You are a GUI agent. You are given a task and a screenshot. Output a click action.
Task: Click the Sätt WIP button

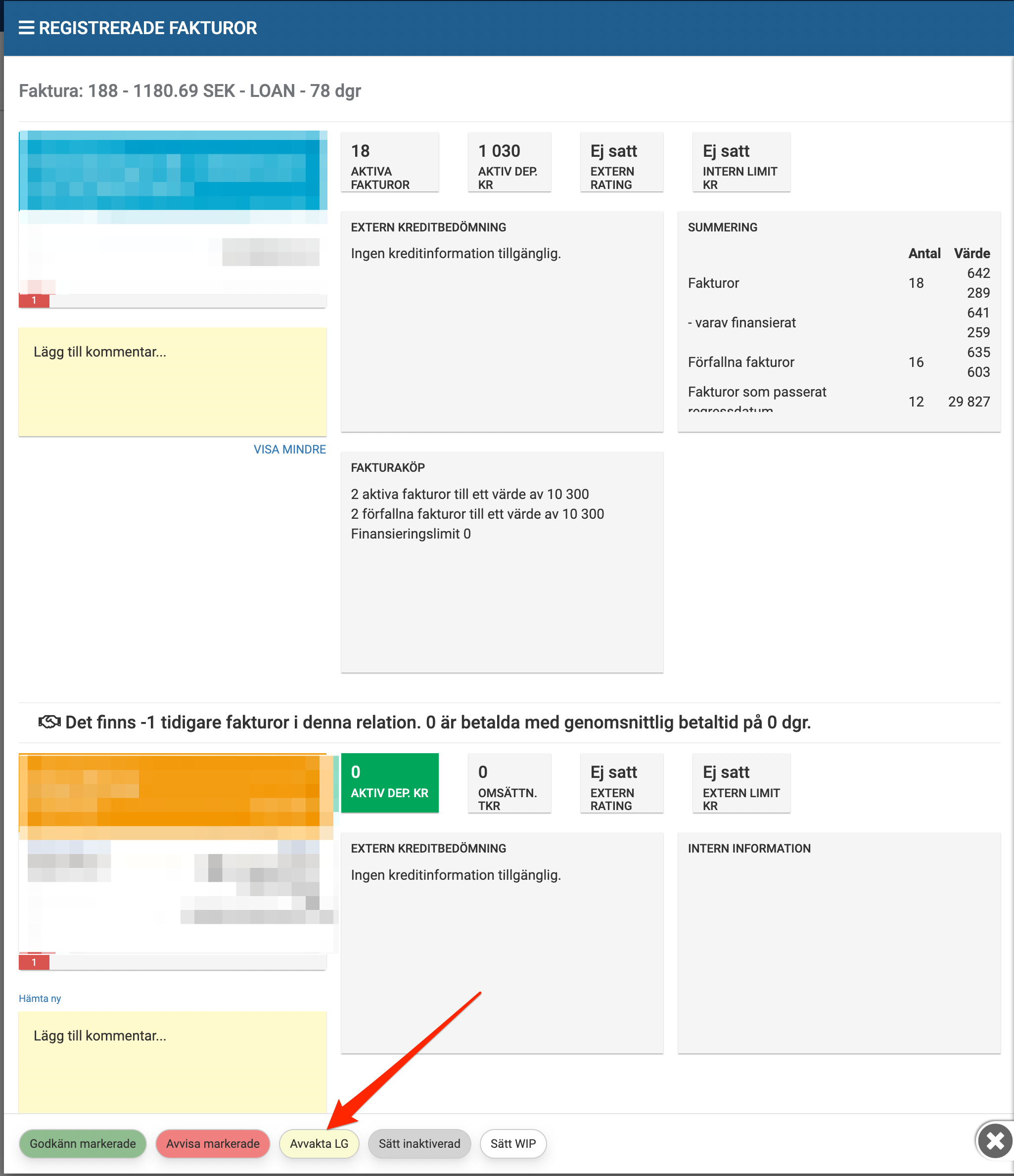512,1144
